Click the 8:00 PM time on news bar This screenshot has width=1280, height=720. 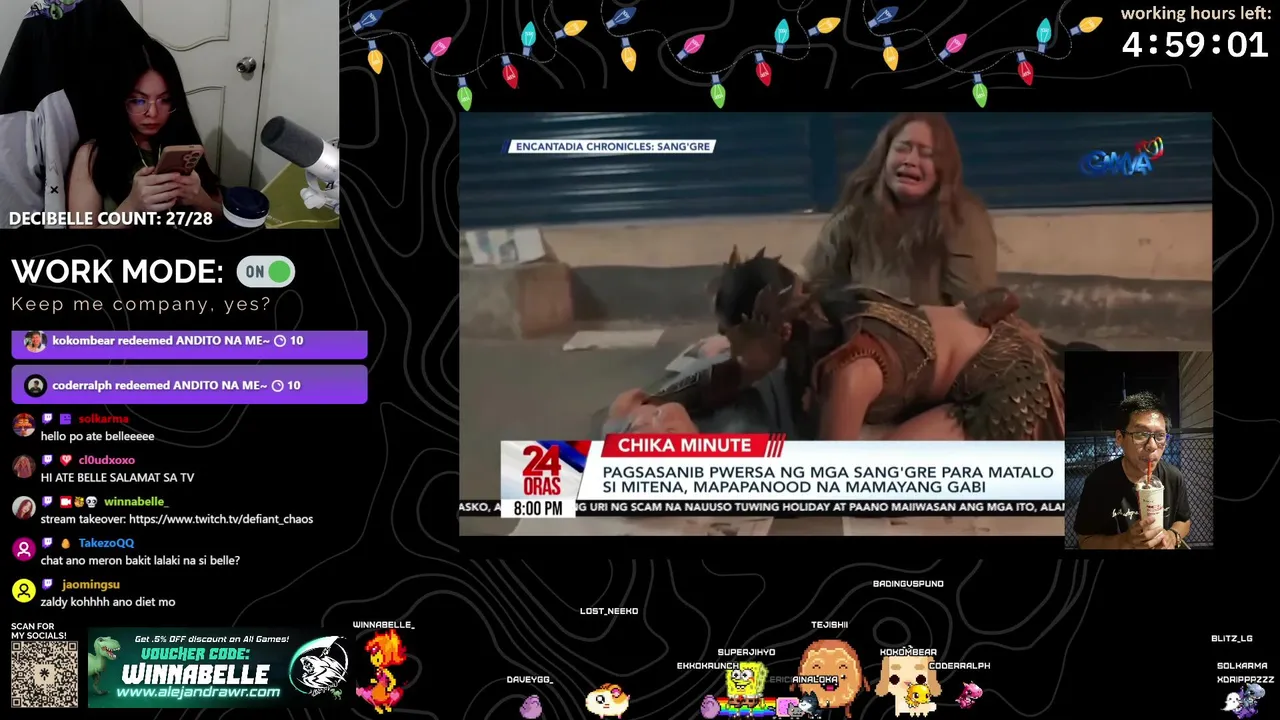click(538, 509)
